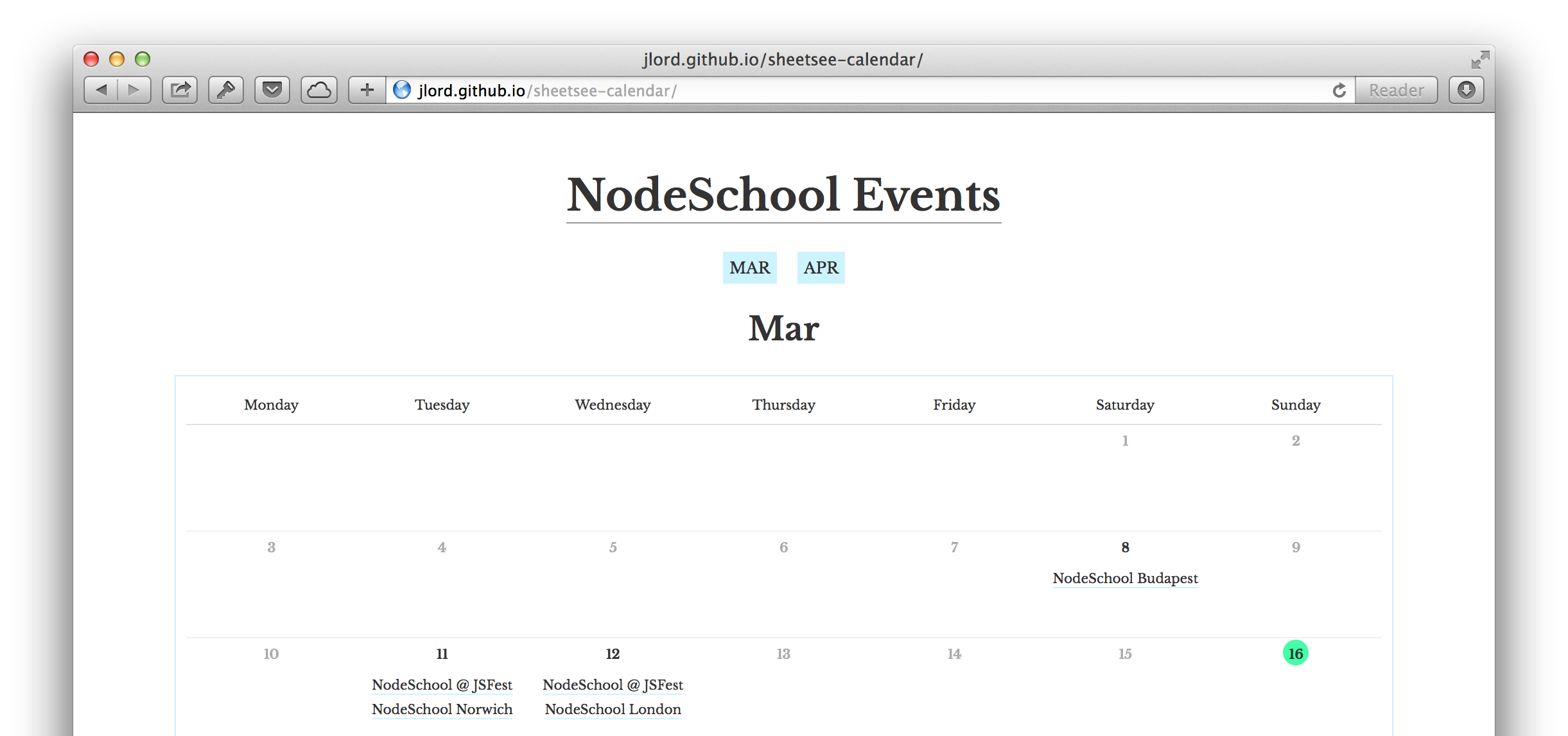The image size is (1568, 736).
Task: Open the Downloads arrow icon
Action: point(1467,90)
